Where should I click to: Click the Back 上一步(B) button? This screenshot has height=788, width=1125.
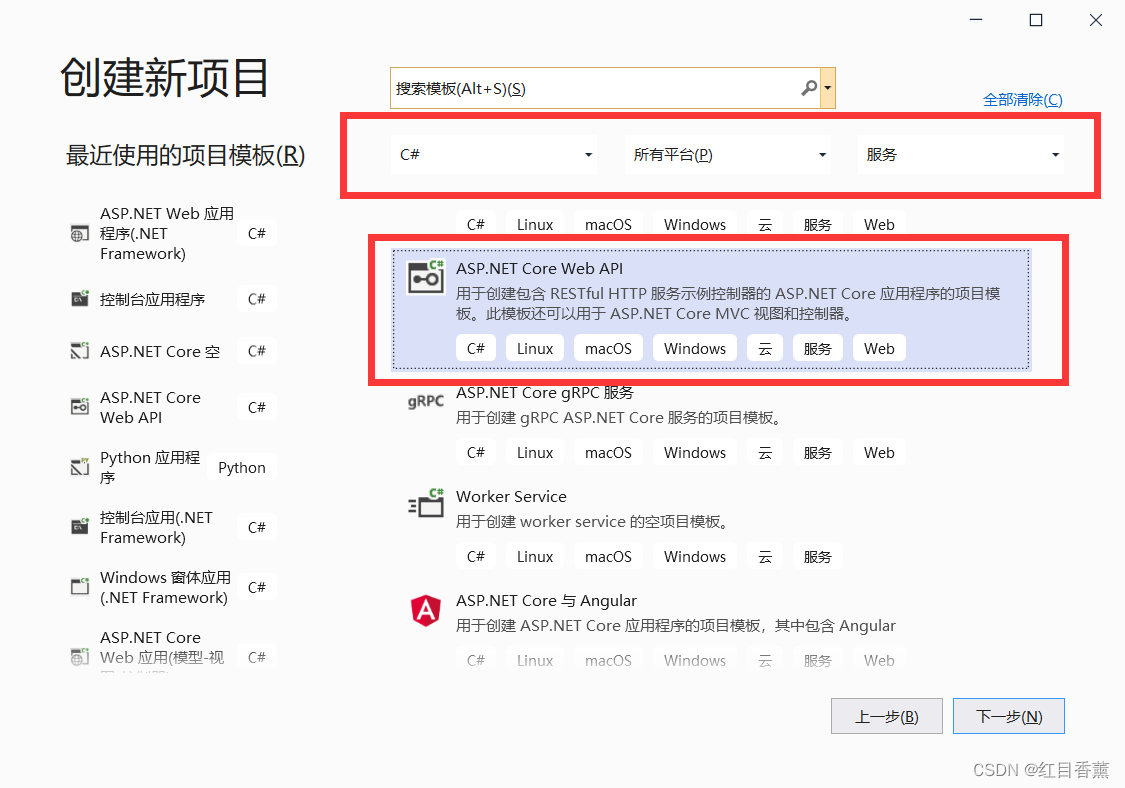coord(887,716)
